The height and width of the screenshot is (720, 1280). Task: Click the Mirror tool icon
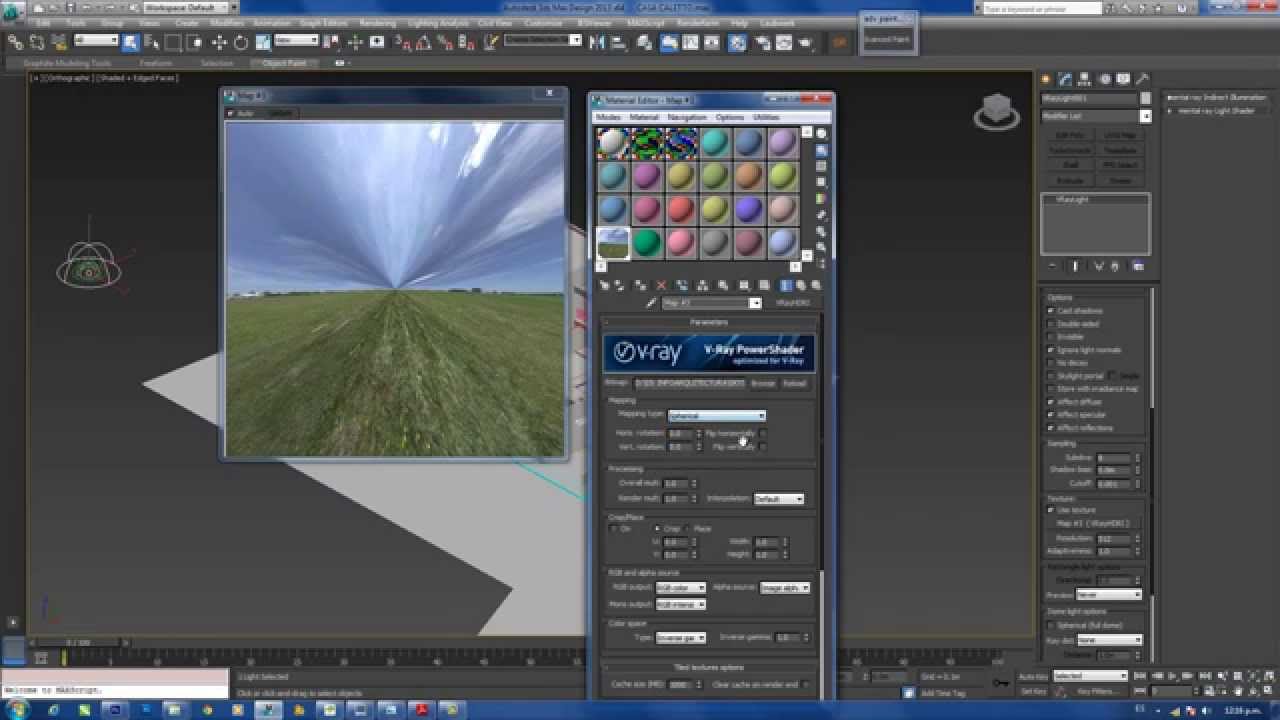click(597, 43)
